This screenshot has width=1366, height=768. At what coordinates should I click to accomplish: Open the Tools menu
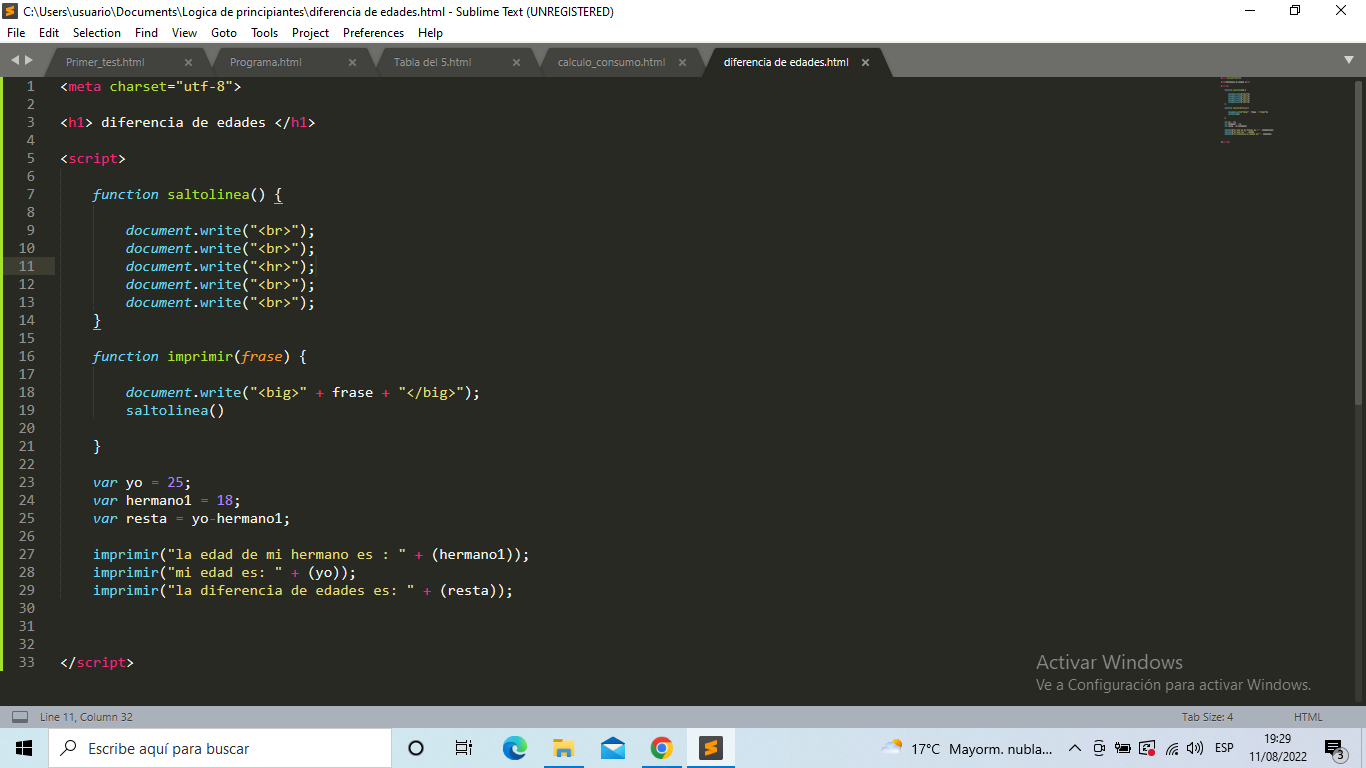(x=265, y=33)
